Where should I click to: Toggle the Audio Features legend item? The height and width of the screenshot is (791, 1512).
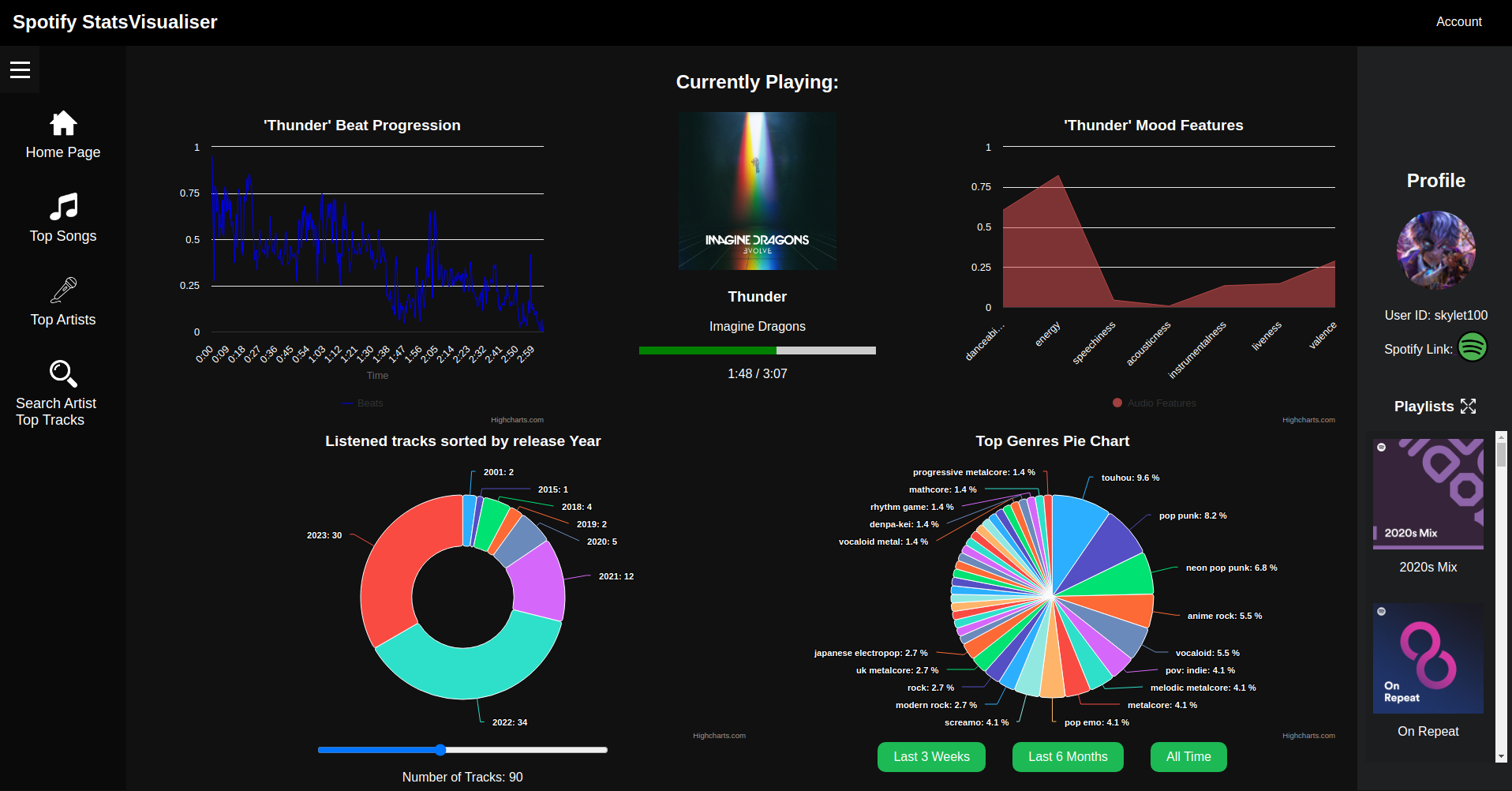1155,403
